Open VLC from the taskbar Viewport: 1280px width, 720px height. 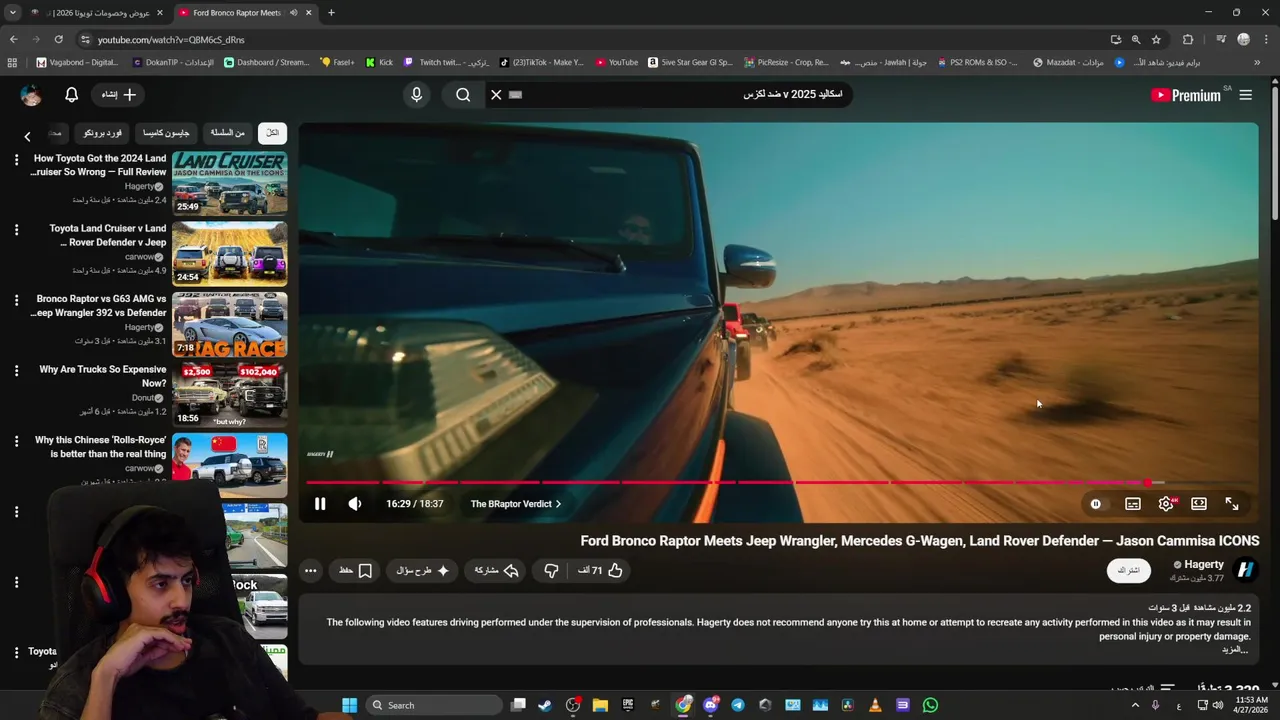point(875,705)
